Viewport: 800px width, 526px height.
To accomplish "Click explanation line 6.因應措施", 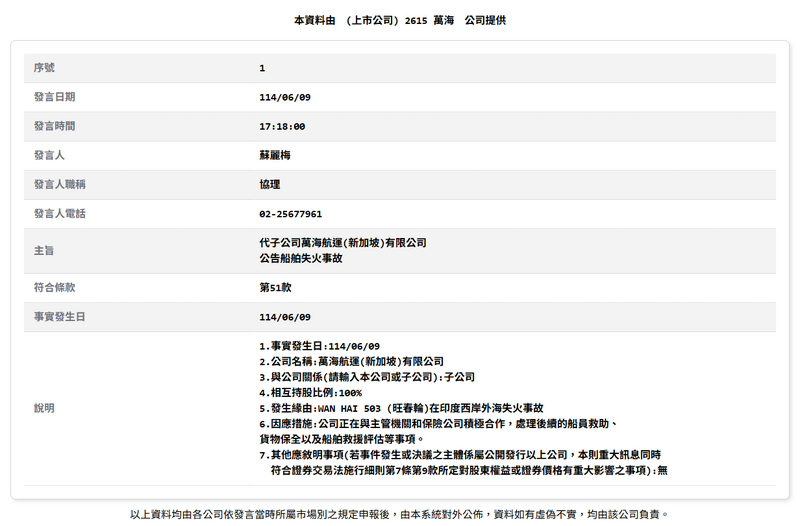I will click(439, 423).
